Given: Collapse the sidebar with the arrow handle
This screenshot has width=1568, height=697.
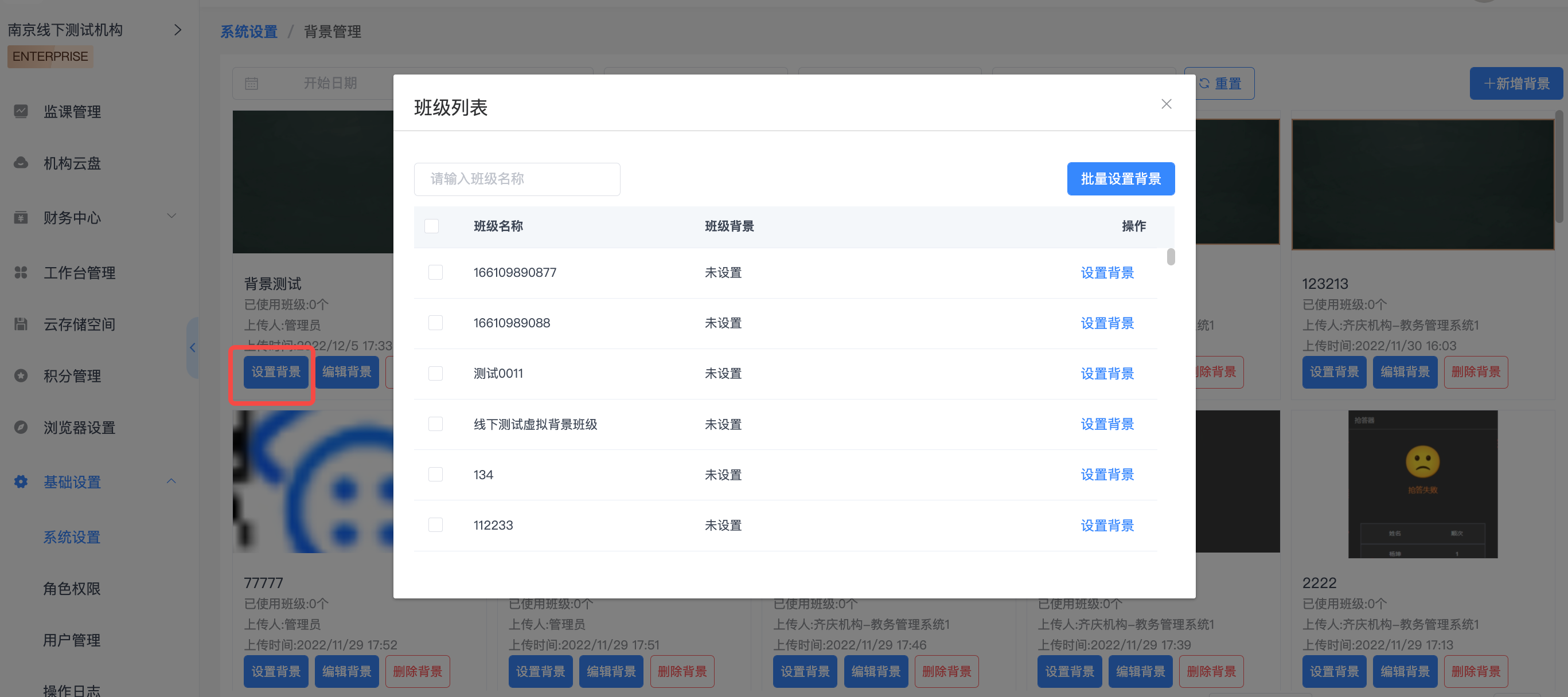Looking at the screenshot, I should (193, 347).
